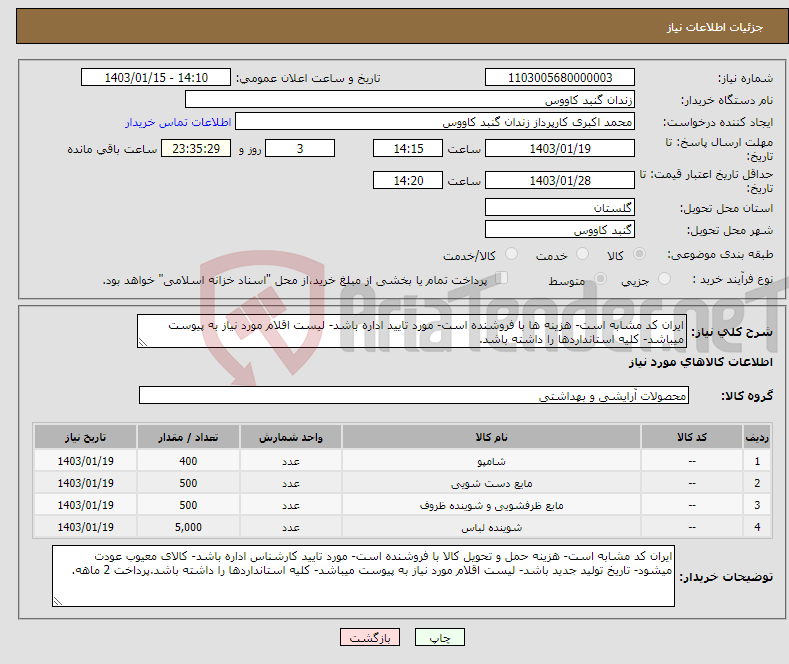Select the کالا radio button
This screenshot has width=789, height=664.
click(x=639, y=254)
